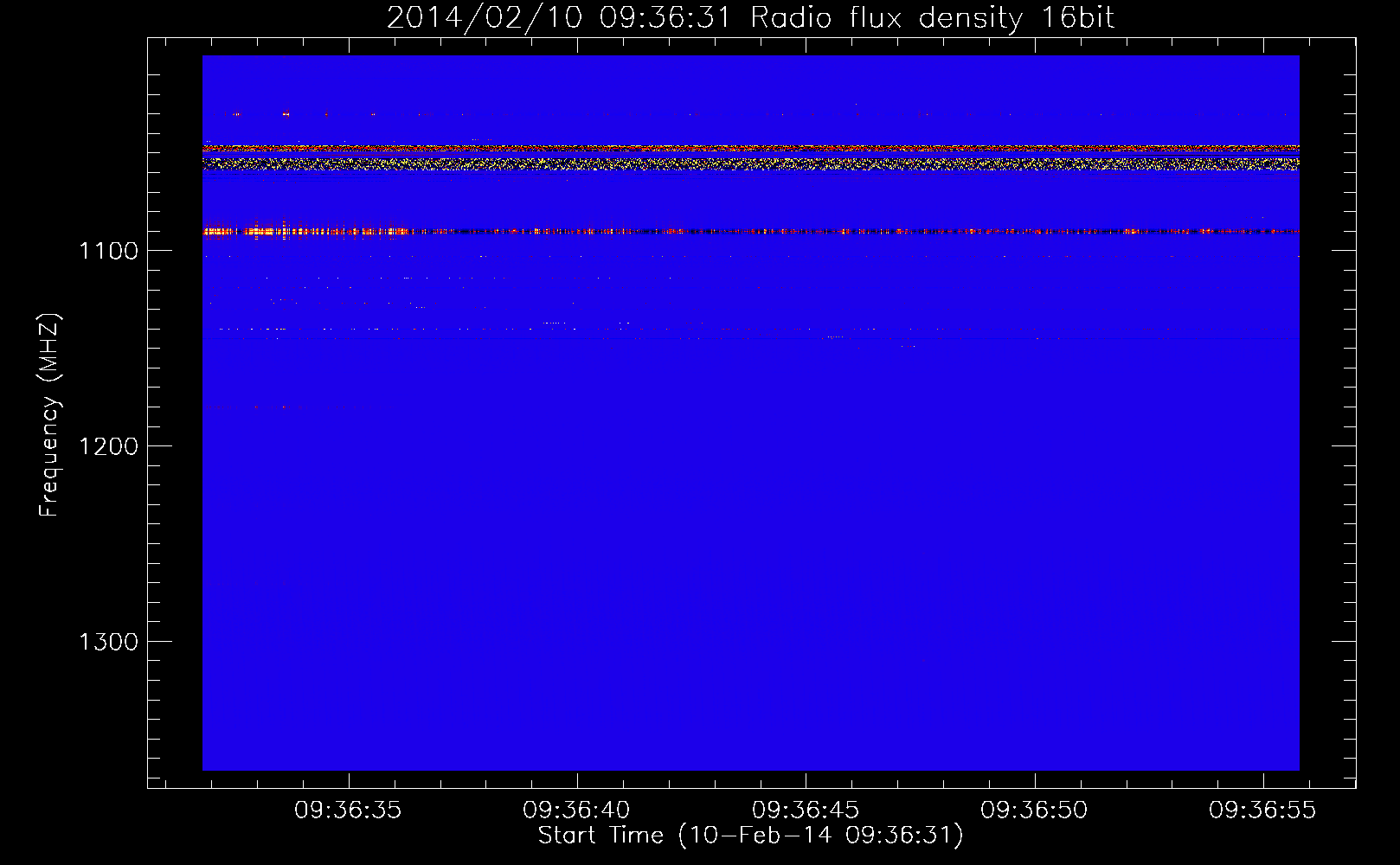Select the 1100 frequency tick label
Screen dimensions: 1400x865
108,251
